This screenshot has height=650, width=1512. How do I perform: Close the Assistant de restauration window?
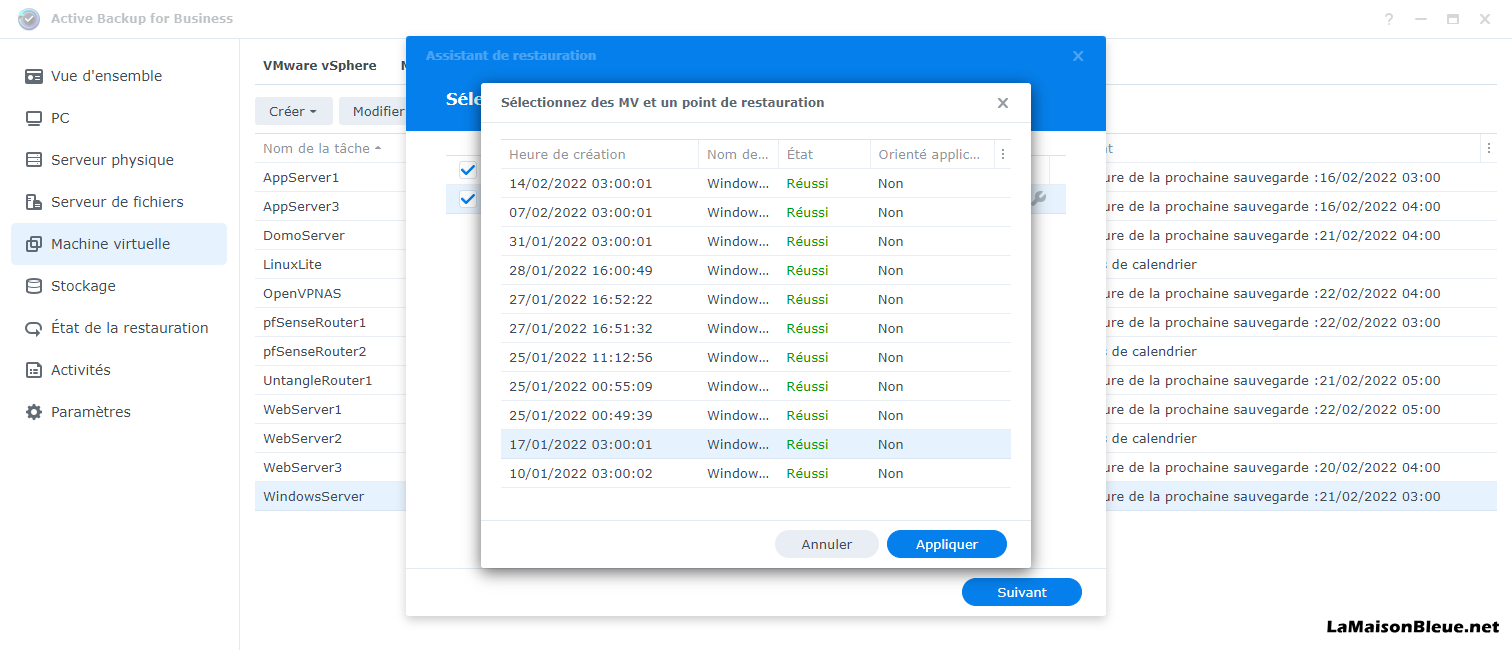click(1078, 56)
